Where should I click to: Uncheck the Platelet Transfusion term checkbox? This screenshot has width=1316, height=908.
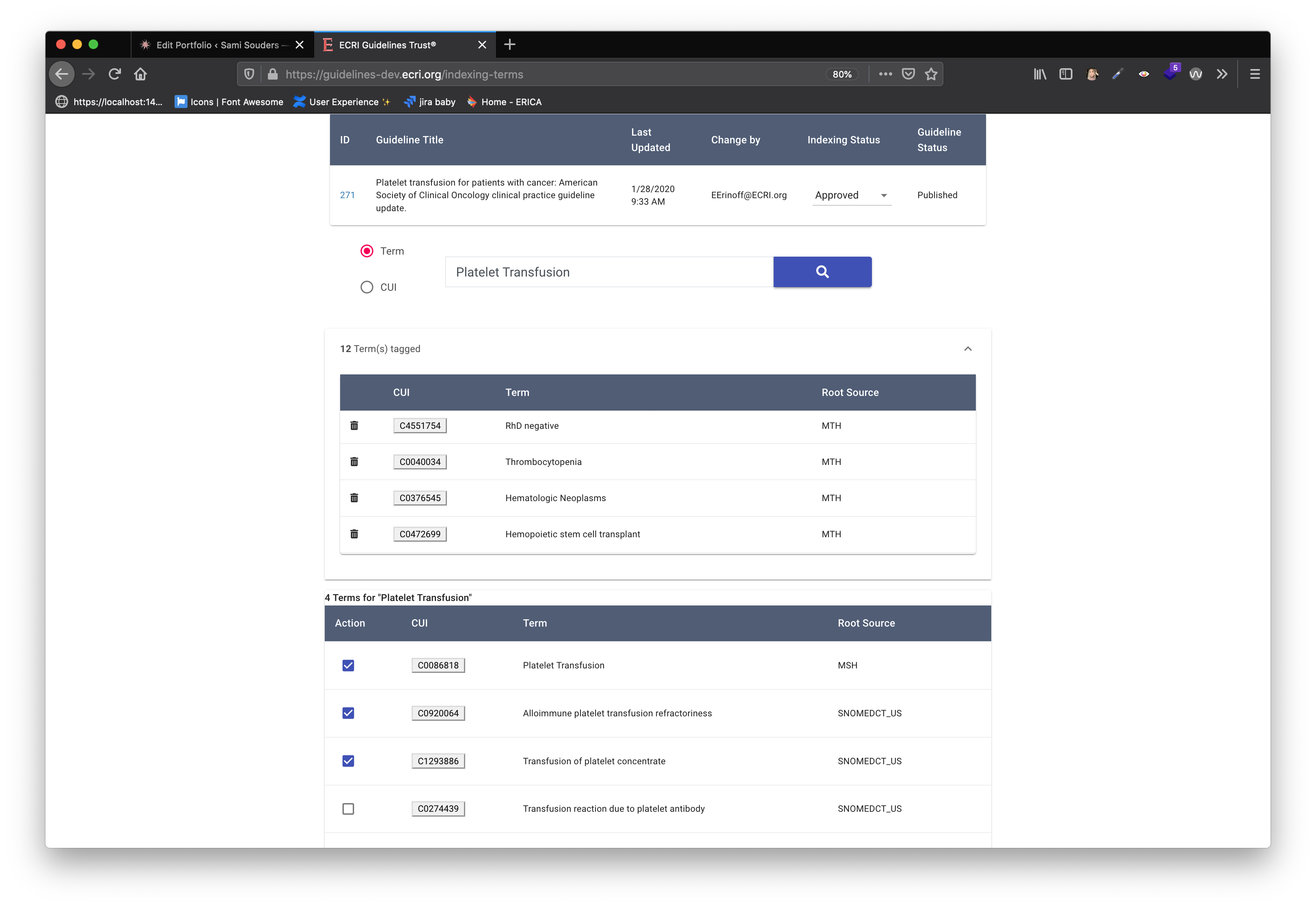tap(348, 665)
